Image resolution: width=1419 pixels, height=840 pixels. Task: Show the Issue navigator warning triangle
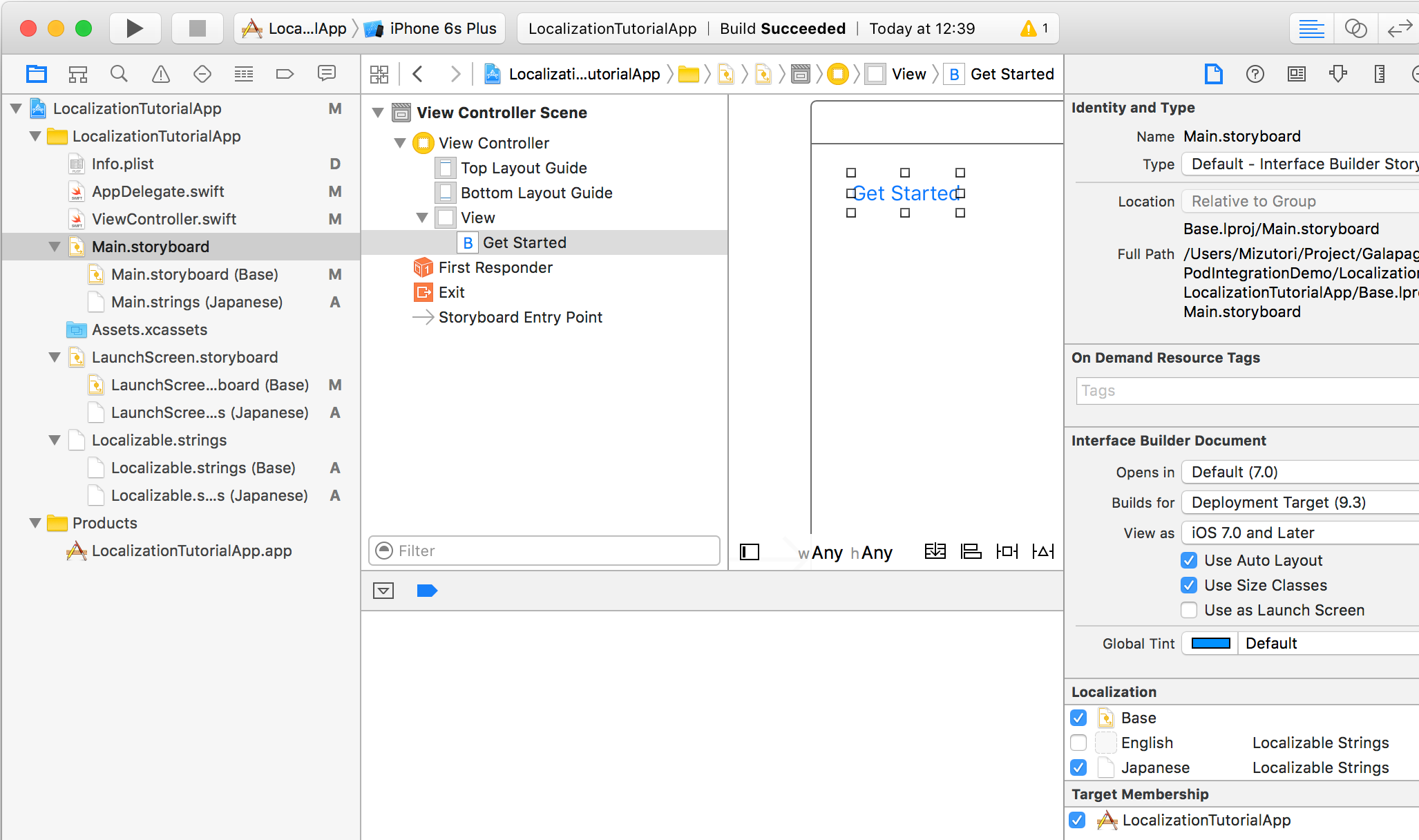tap(160, 74)
